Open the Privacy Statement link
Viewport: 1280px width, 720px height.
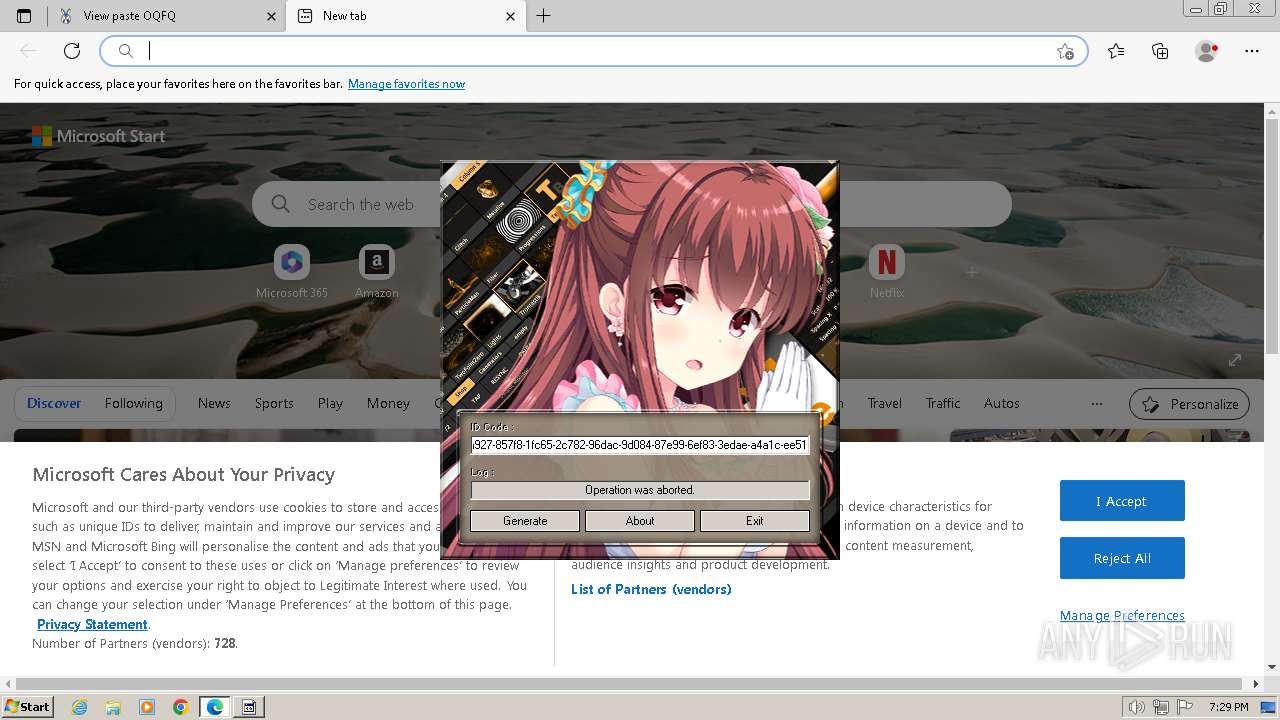pos(92,624)
